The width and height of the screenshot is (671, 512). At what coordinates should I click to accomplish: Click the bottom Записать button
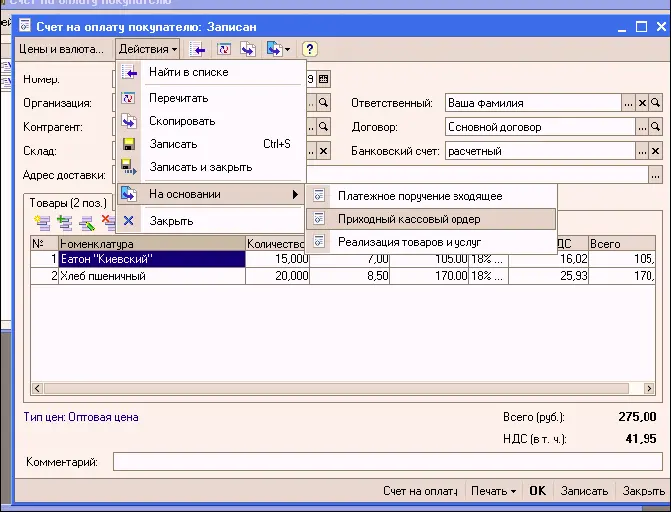[x=584, y=491]
